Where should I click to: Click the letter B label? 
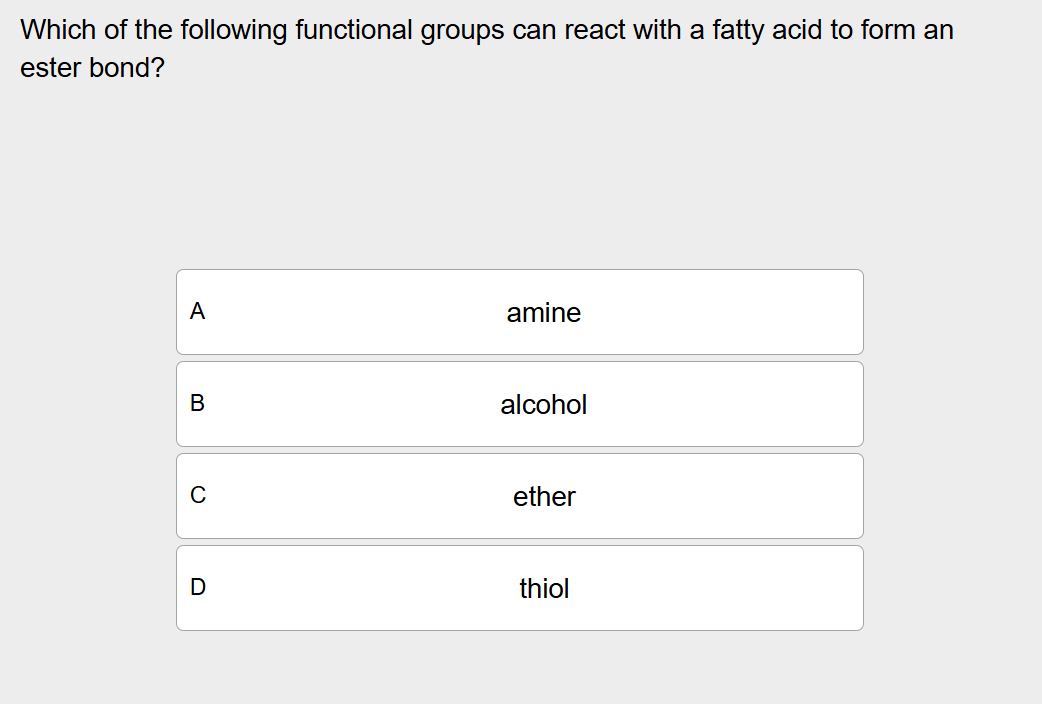196,404
